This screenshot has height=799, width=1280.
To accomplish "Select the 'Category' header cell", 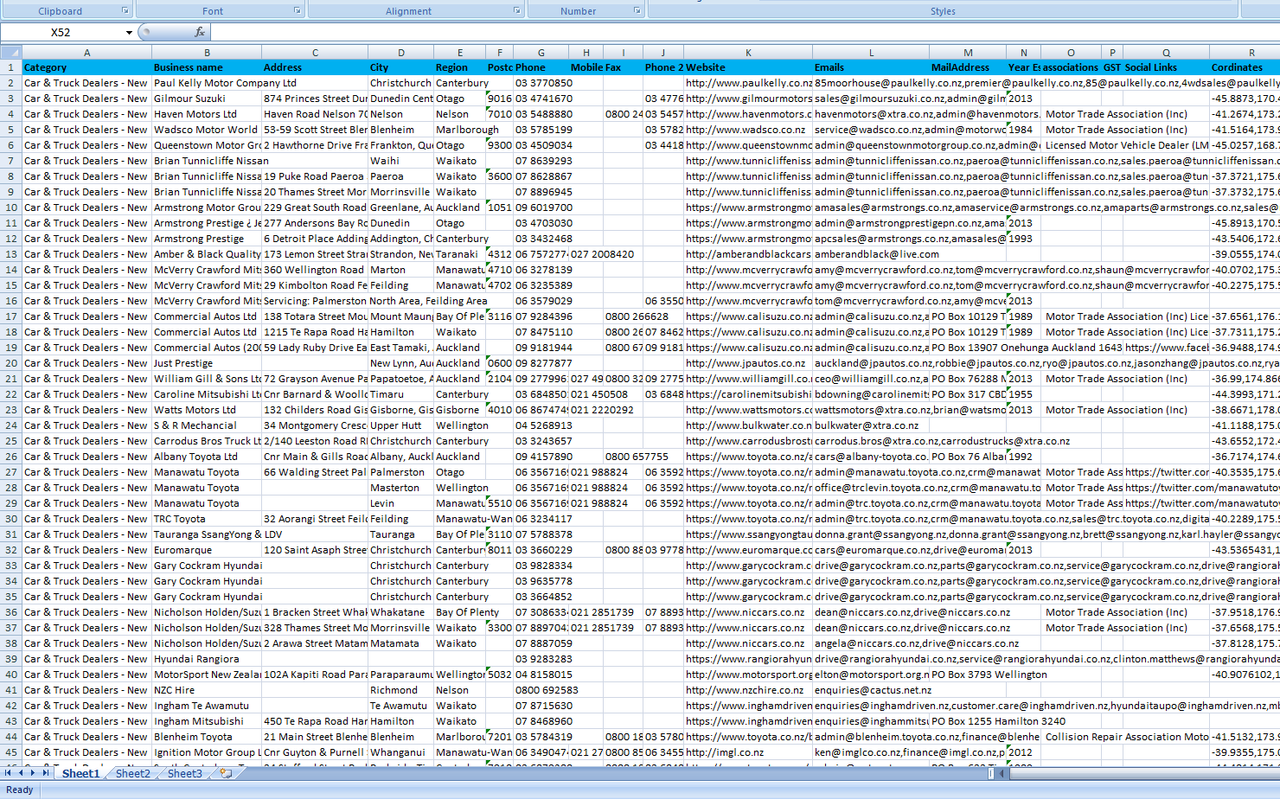I will [x=86, y=68].
